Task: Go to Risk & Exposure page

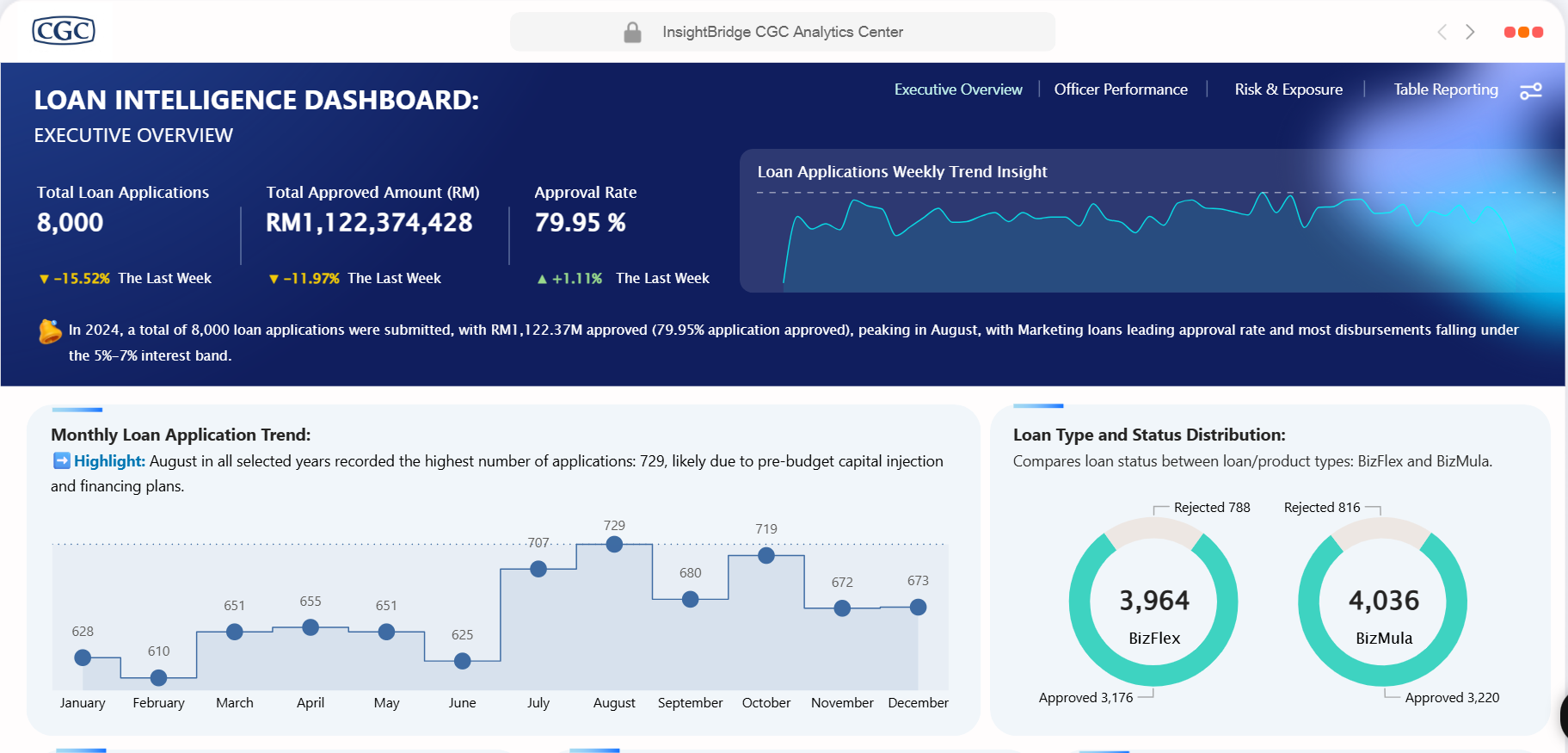Action: [1288, 89]
